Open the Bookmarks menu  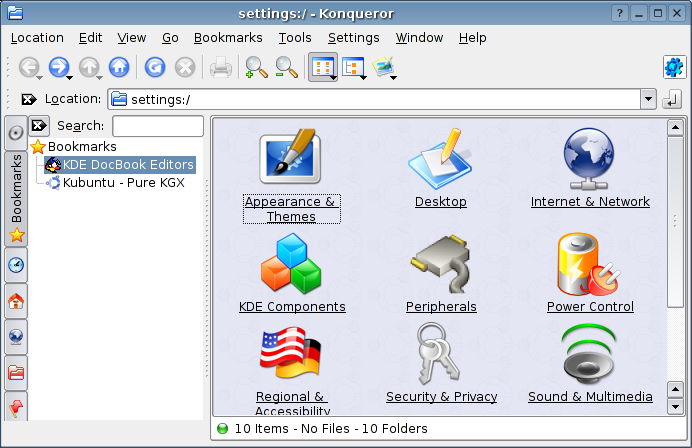coord(228,38)
